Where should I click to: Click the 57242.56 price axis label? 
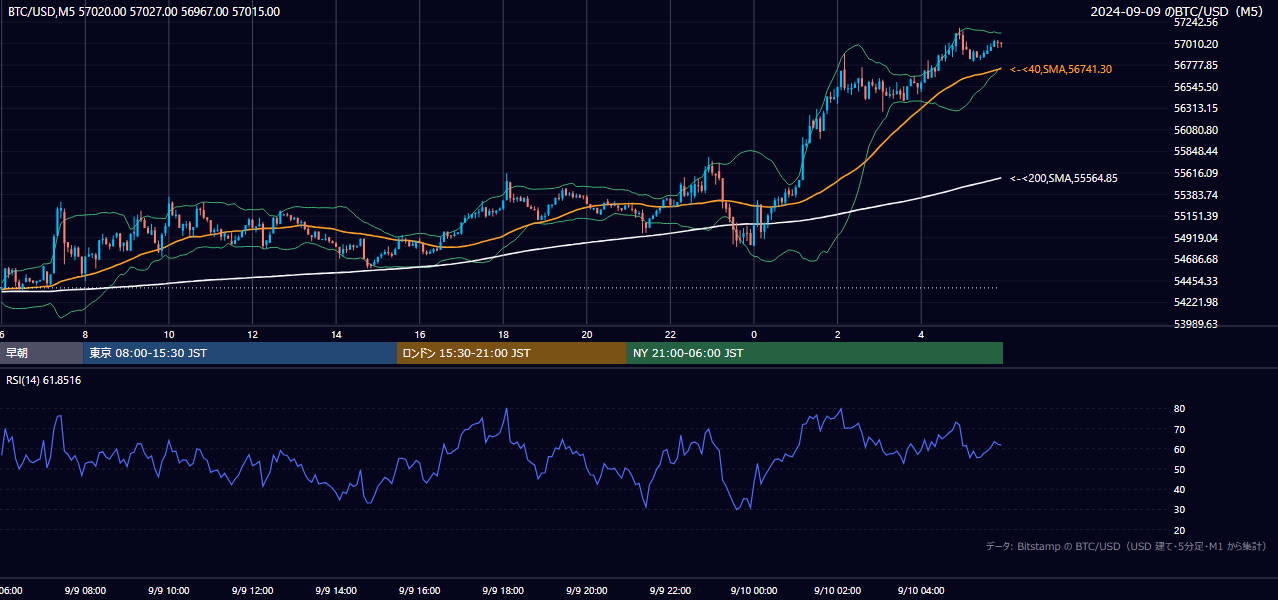tap(1196, 22)
